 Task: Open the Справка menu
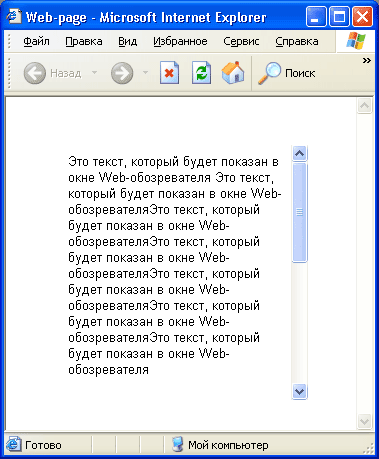point(297,41)
